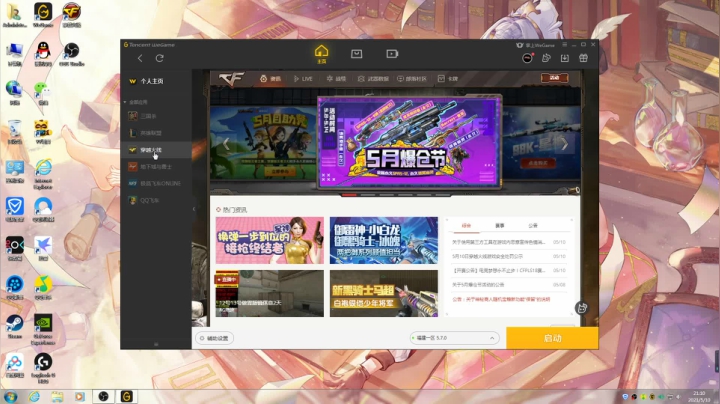Click the CF logo in game nav bar

[x=231, y=79]
